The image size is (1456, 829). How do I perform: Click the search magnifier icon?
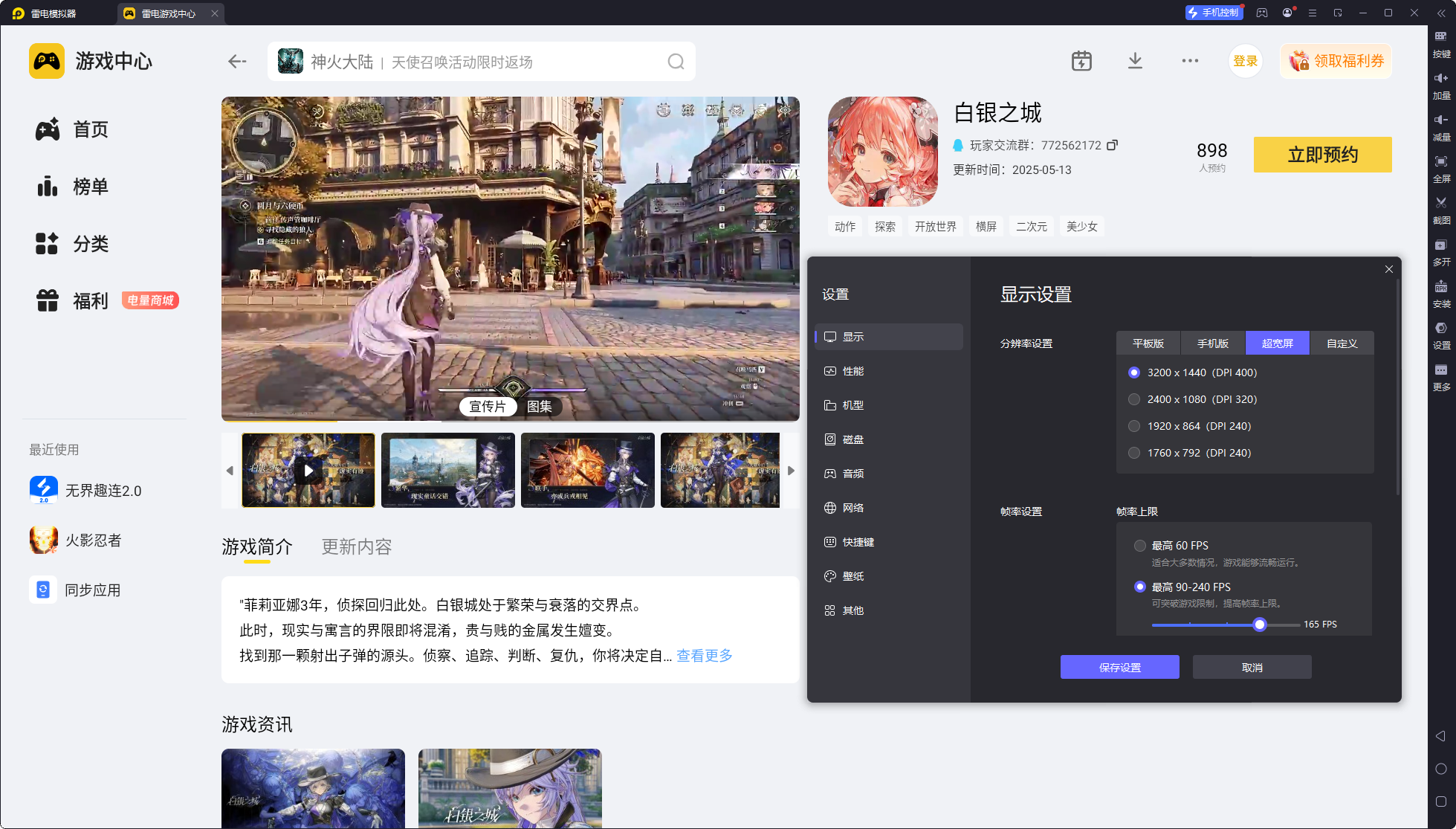tap(676, 62)
